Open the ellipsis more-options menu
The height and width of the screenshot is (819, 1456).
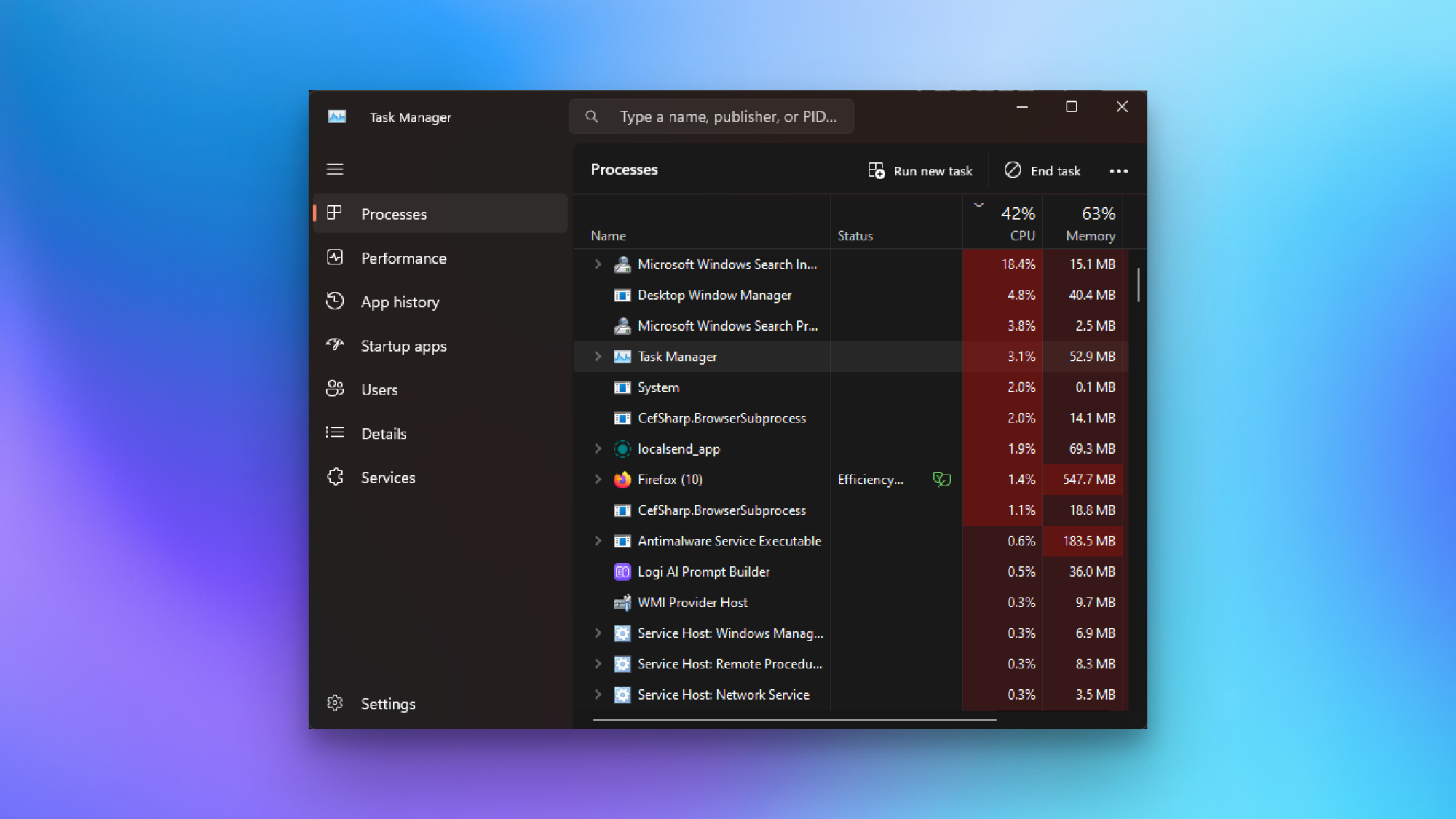1119,170
